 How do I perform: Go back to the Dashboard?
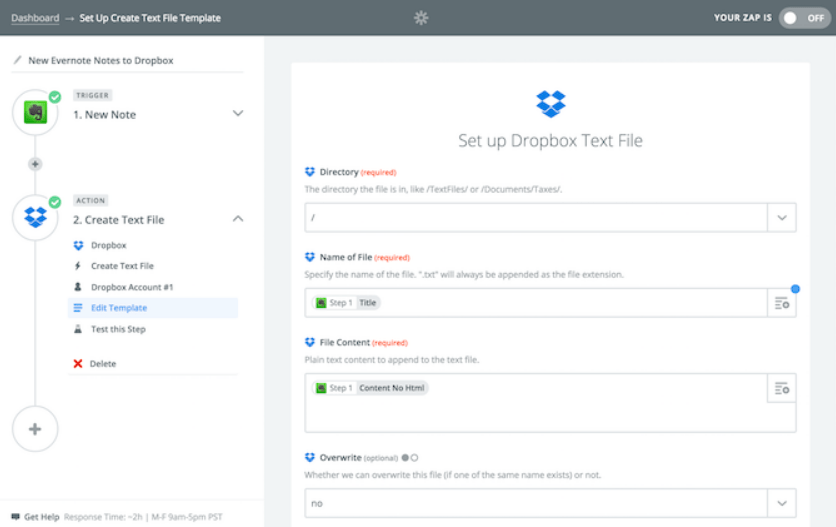(35, 18)
